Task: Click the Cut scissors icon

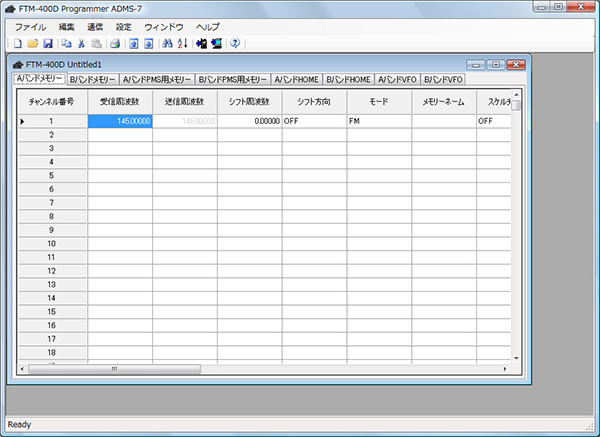Action: 81,44
